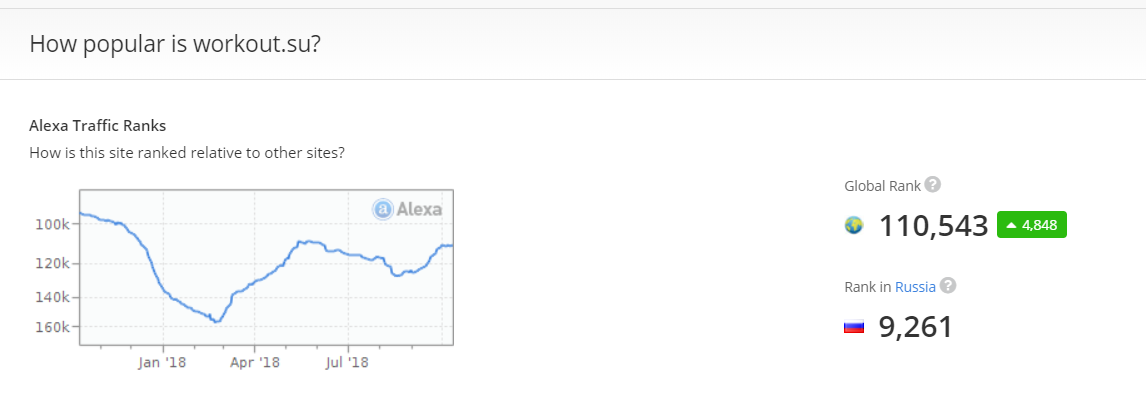Click the question mark next to Rank in Russia
Image resolution: width=1146 pixels, height=415 pixels.
pos(948,286)
